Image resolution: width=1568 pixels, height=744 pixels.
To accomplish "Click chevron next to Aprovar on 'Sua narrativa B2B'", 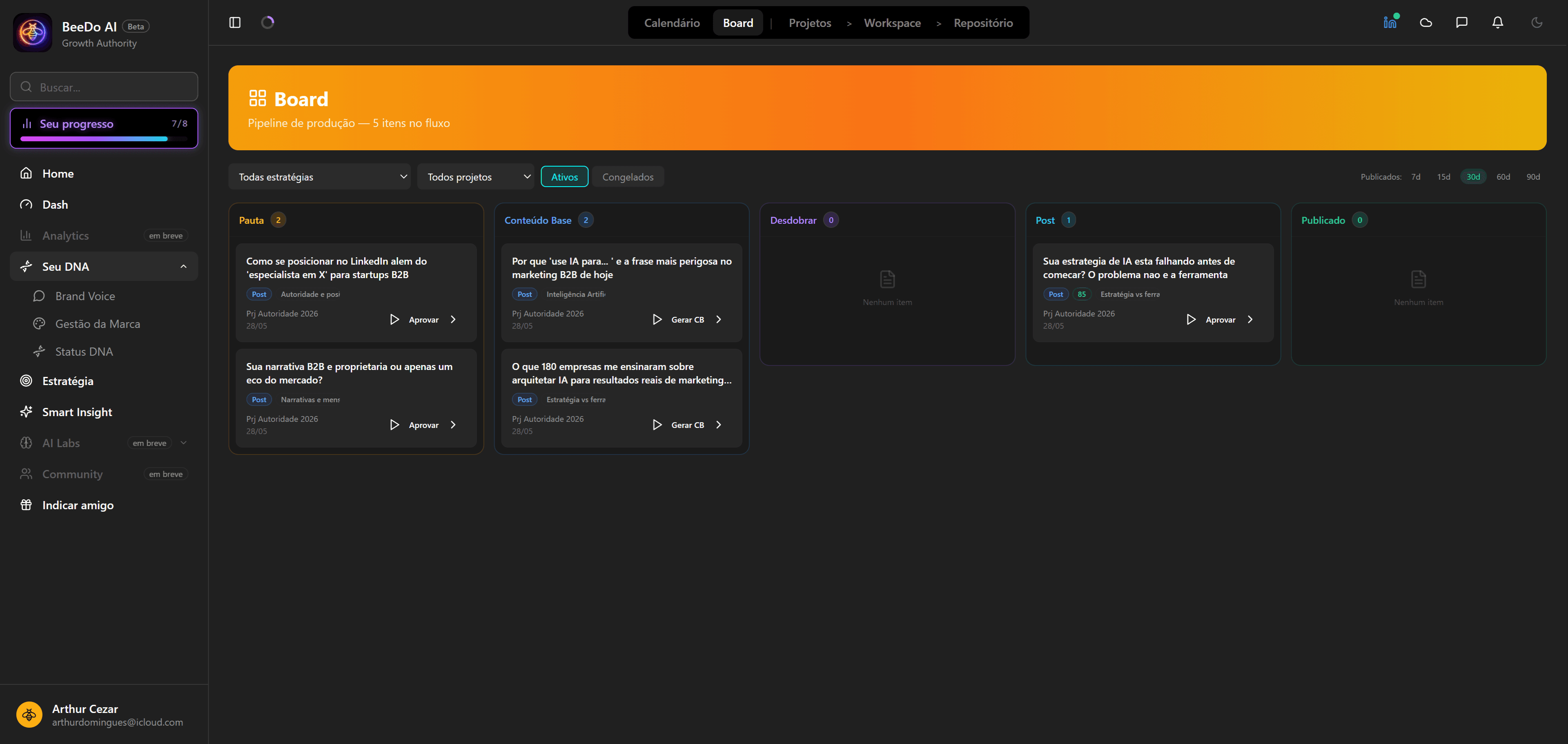I will coord(453,425).
